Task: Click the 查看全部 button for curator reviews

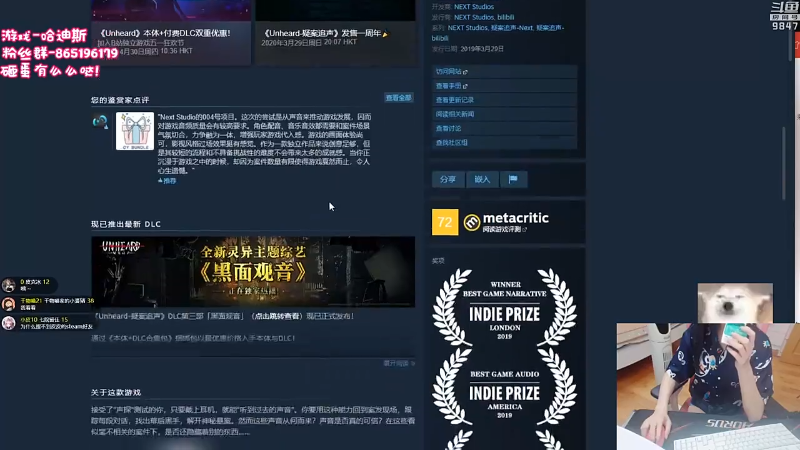Action: click(x=398, y=97)
